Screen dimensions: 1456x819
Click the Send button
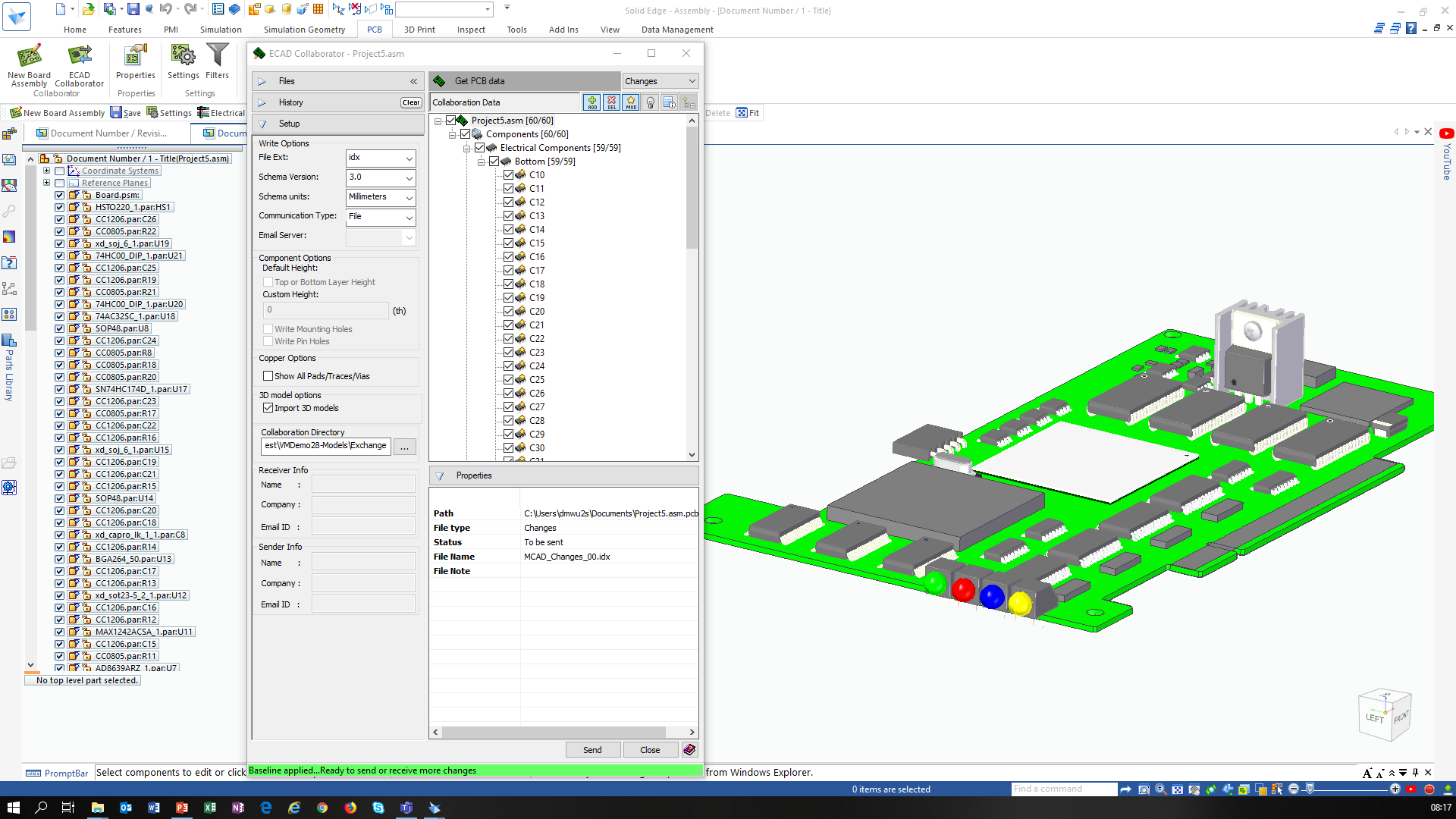[x=591, y=749]
